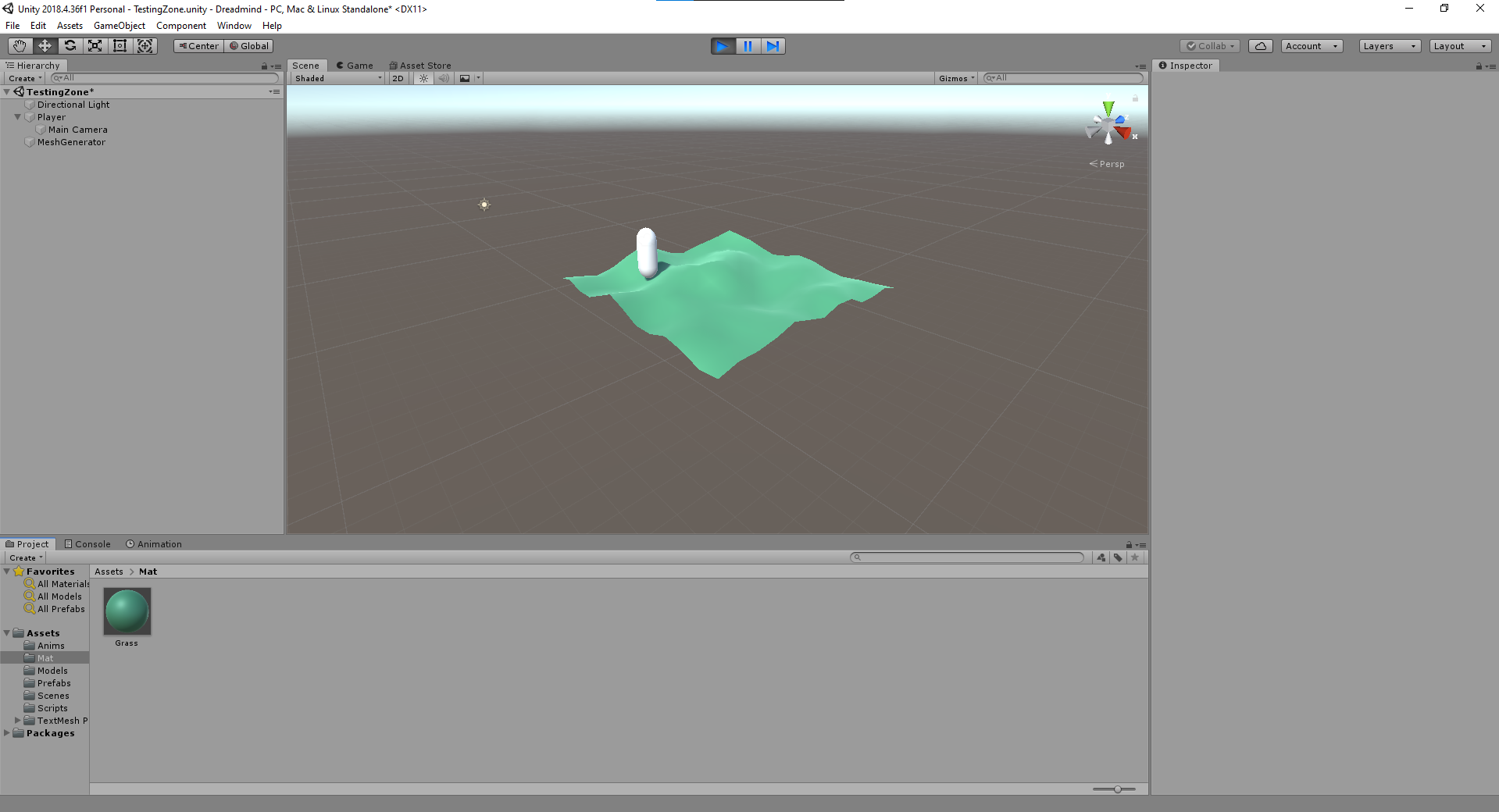Select the Rotate tool

pos(70,46)
